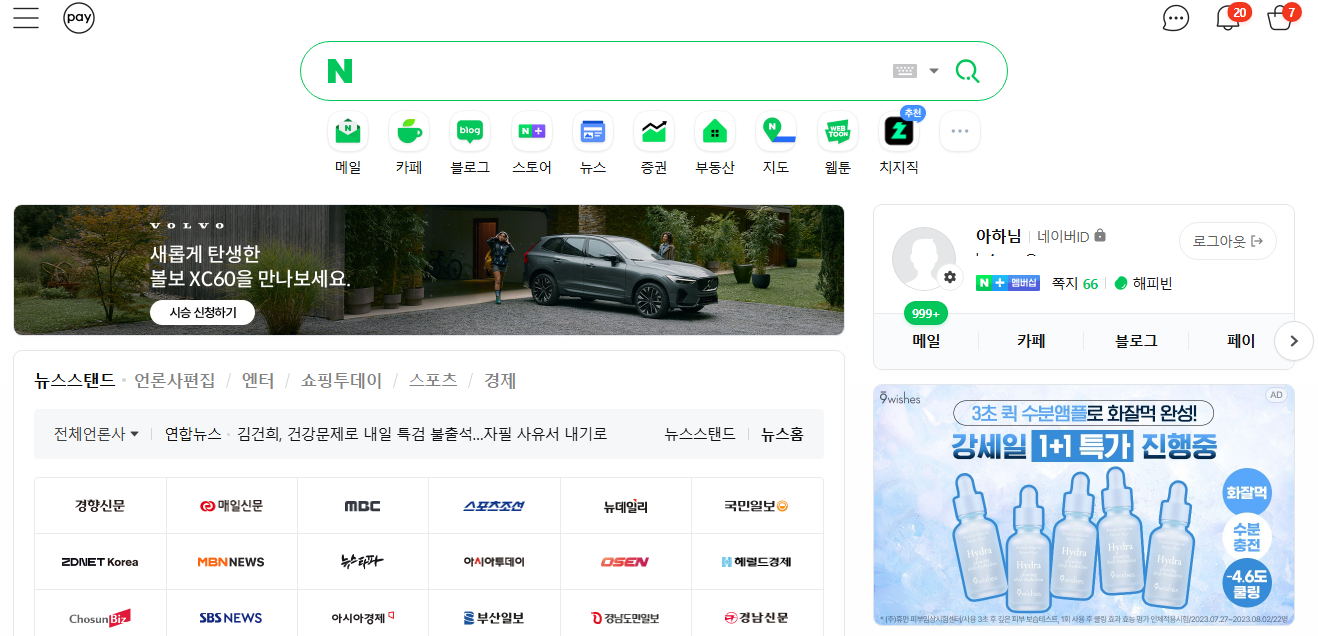
Task: Click the green N logo in search box
Action: point(340,71)
